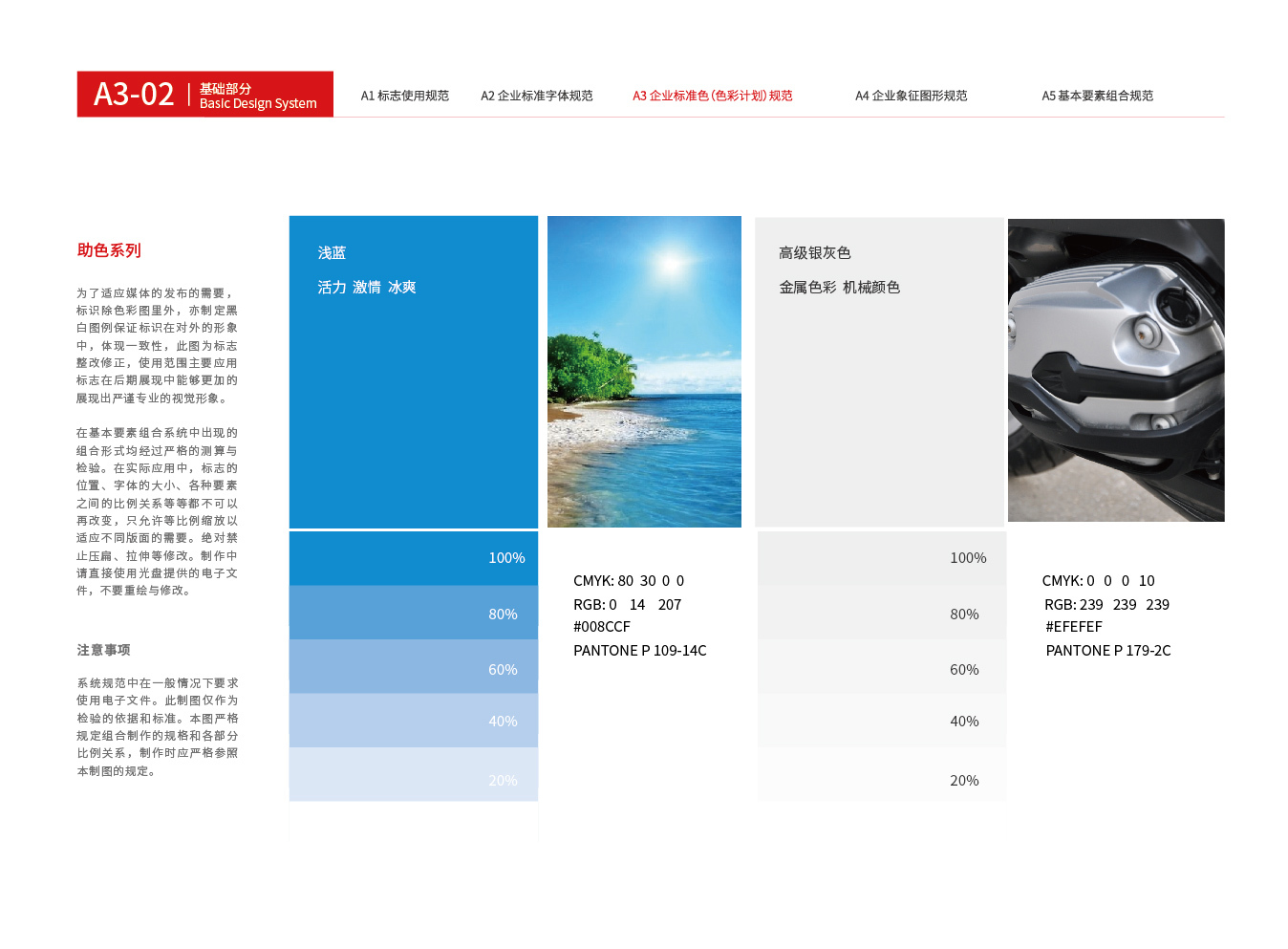The width and height of the screenshot is (1288, 949).
Task: Pick the blue 100% tint swatch
Action: [414, 558]
